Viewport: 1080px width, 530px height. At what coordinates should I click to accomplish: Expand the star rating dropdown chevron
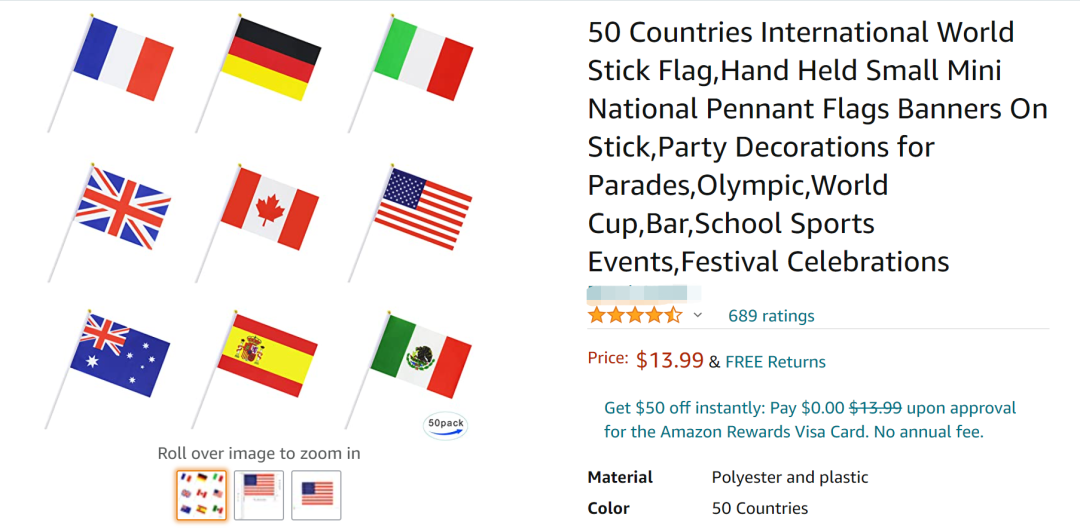point(697,316)
